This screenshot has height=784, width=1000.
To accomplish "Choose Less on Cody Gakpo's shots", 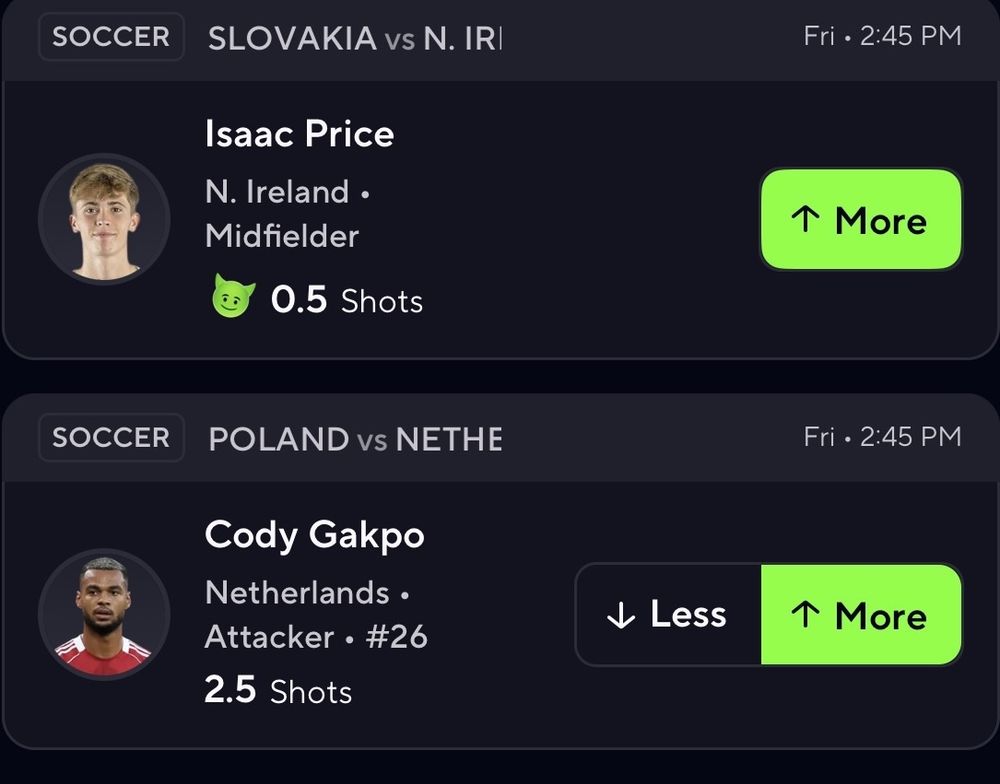I will pos(668,615).
